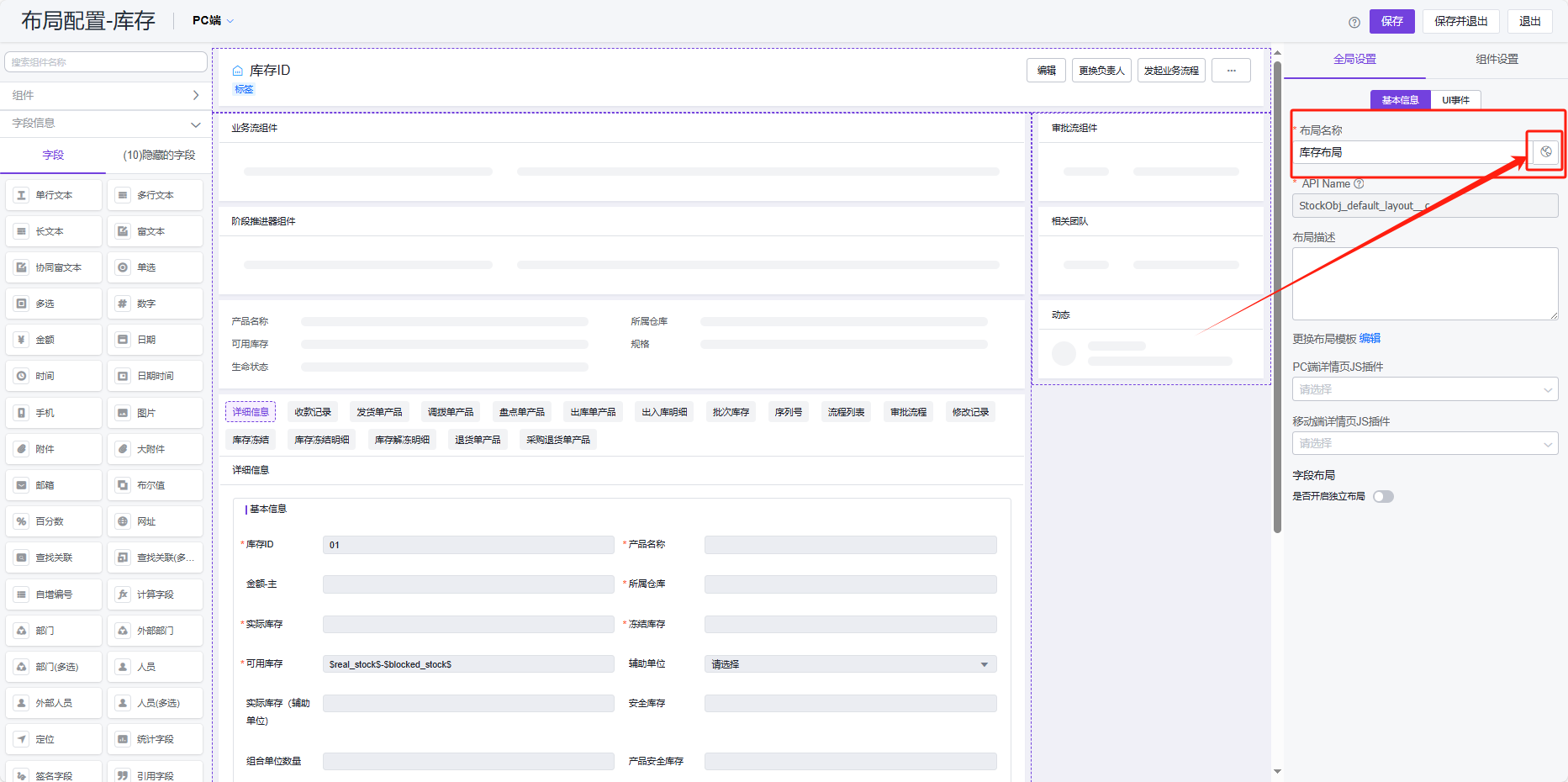This screenshot has width=1568, height=782.
Task: Select the 单行文本 field component icon
Action: [22, 195]
